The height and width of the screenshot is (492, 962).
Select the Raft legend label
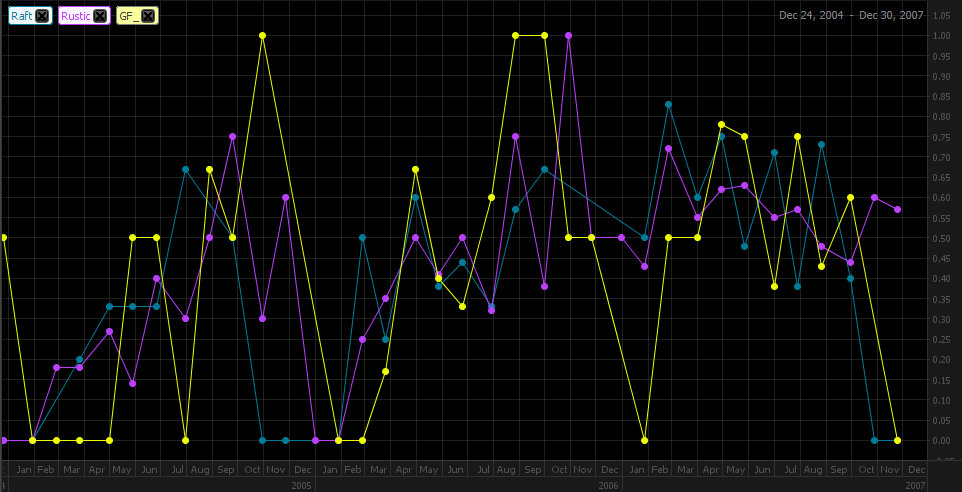tap(21, 16)
